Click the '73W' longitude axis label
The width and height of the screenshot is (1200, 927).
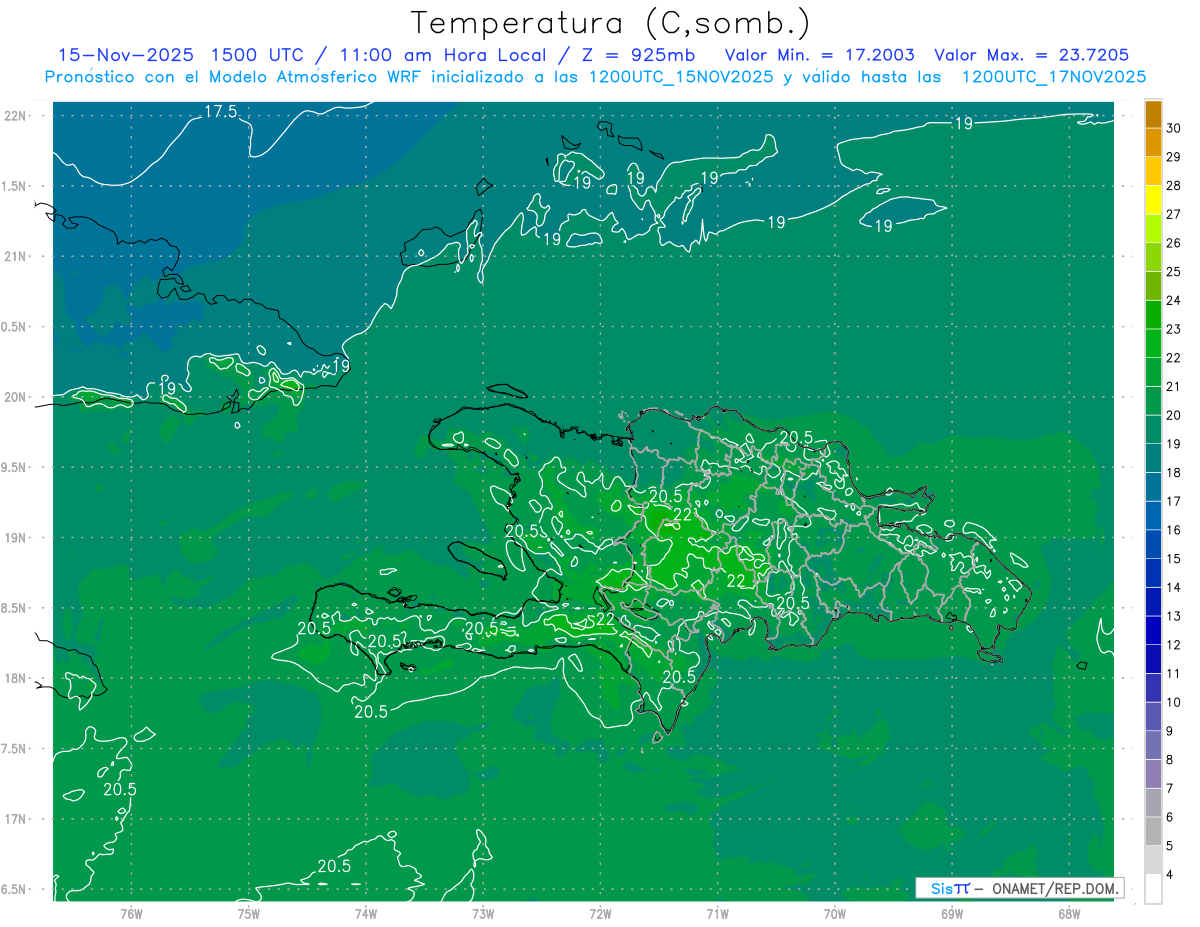483,913
